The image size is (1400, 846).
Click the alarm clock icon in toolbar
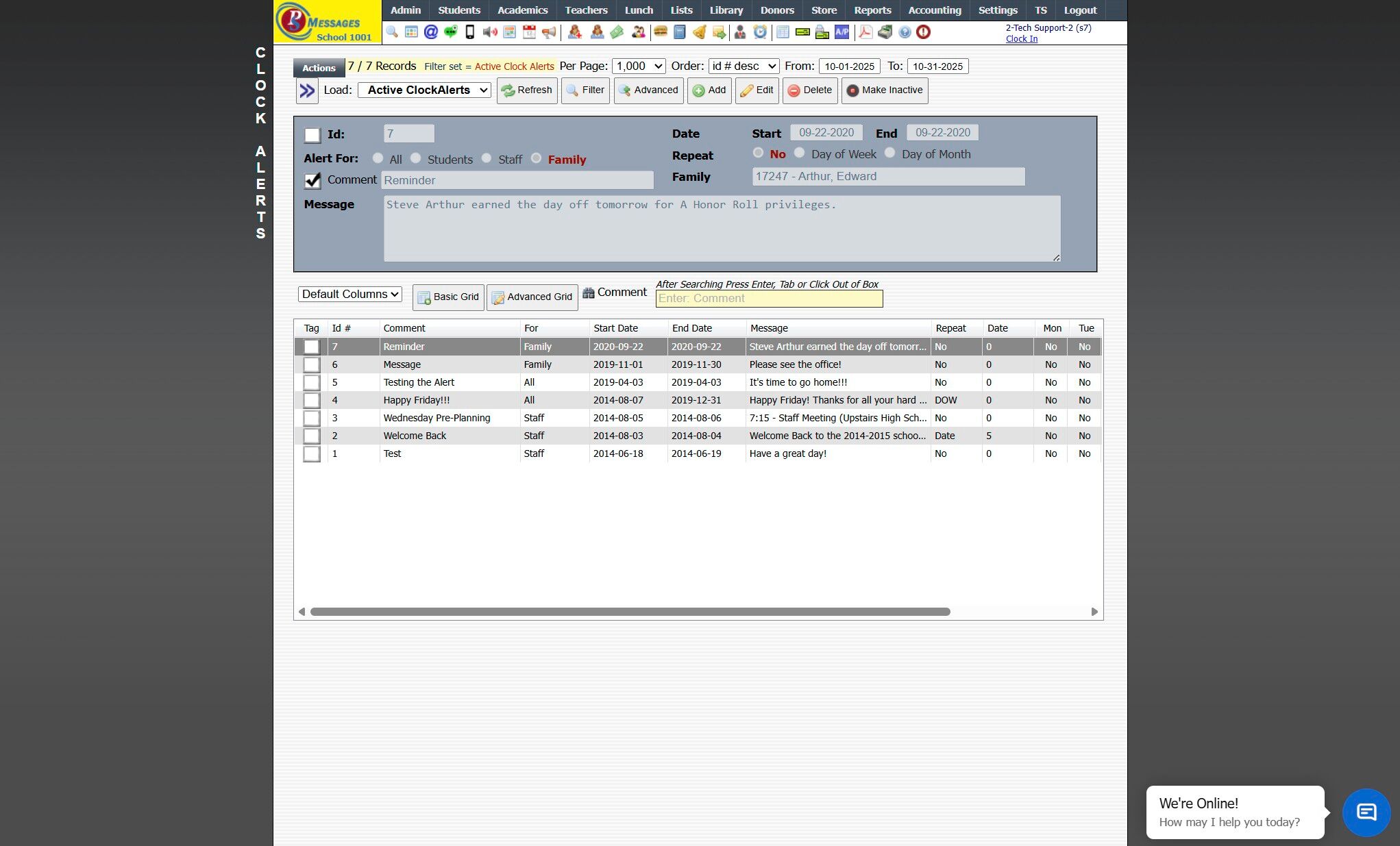coord(760,32)
